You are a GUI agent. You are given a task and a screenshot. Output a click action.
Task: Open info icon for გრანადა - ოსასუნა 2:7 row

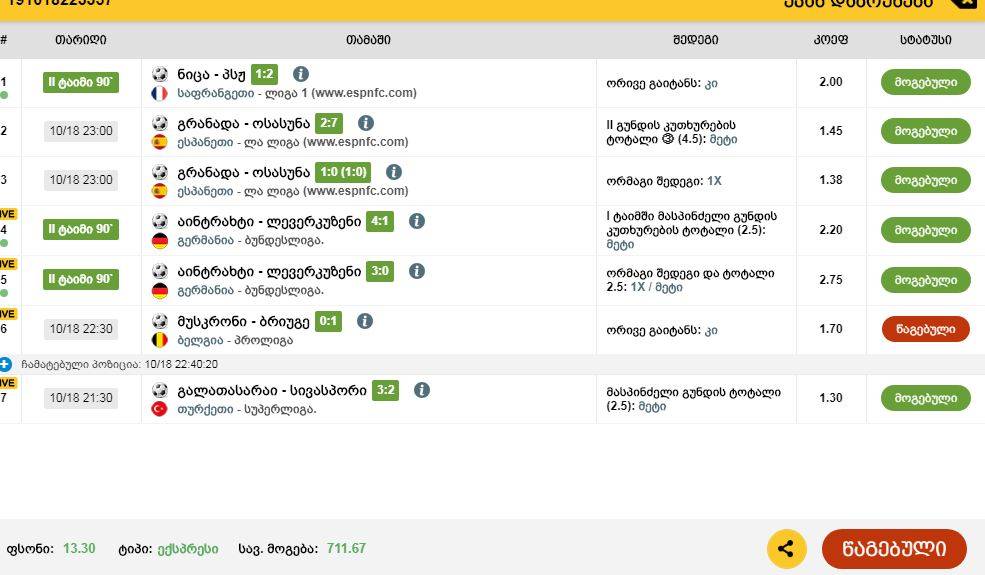click(366, 123)
